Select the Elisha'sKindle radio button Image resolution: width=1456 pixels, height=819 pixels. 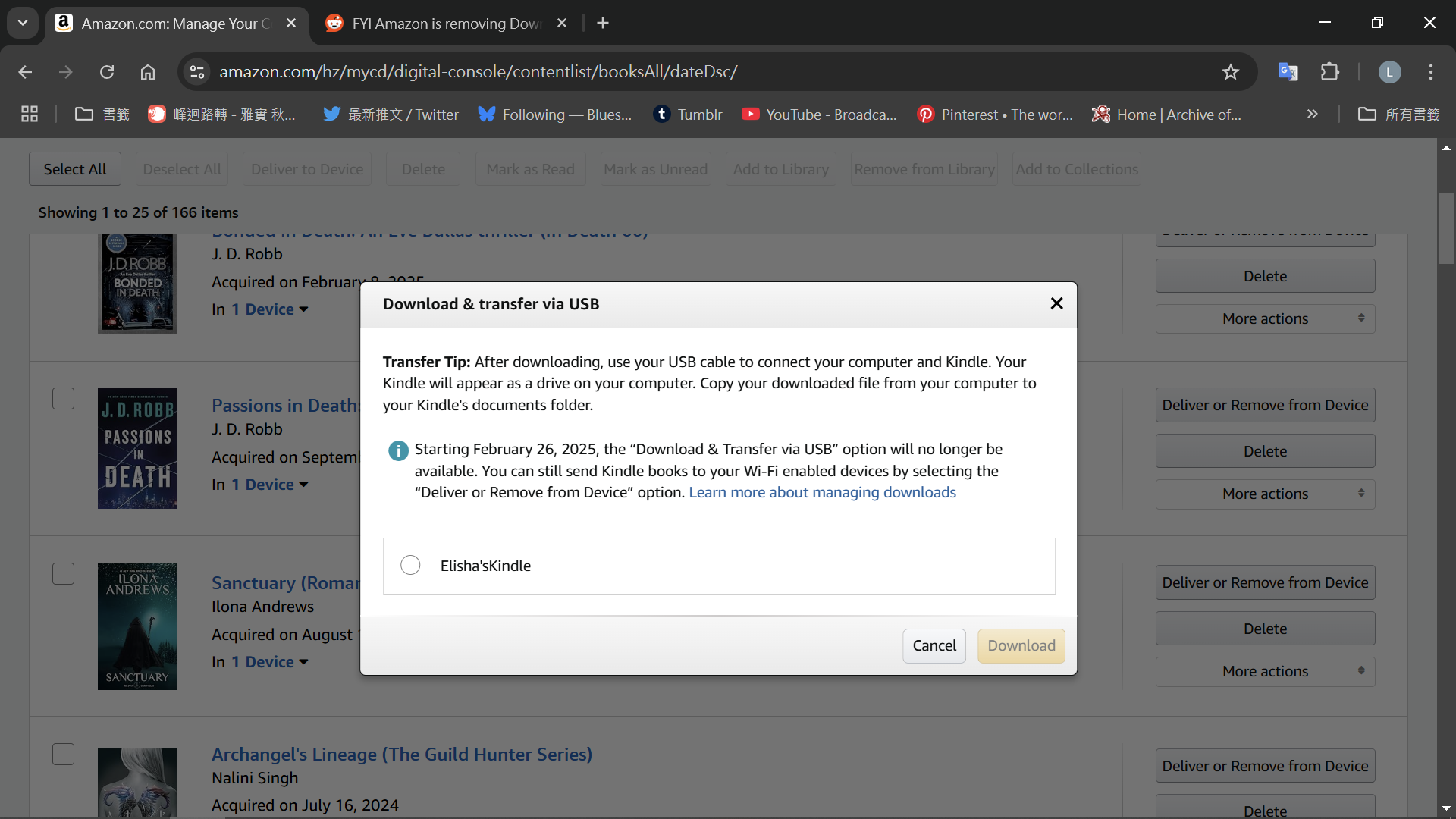tap(410, 565)
